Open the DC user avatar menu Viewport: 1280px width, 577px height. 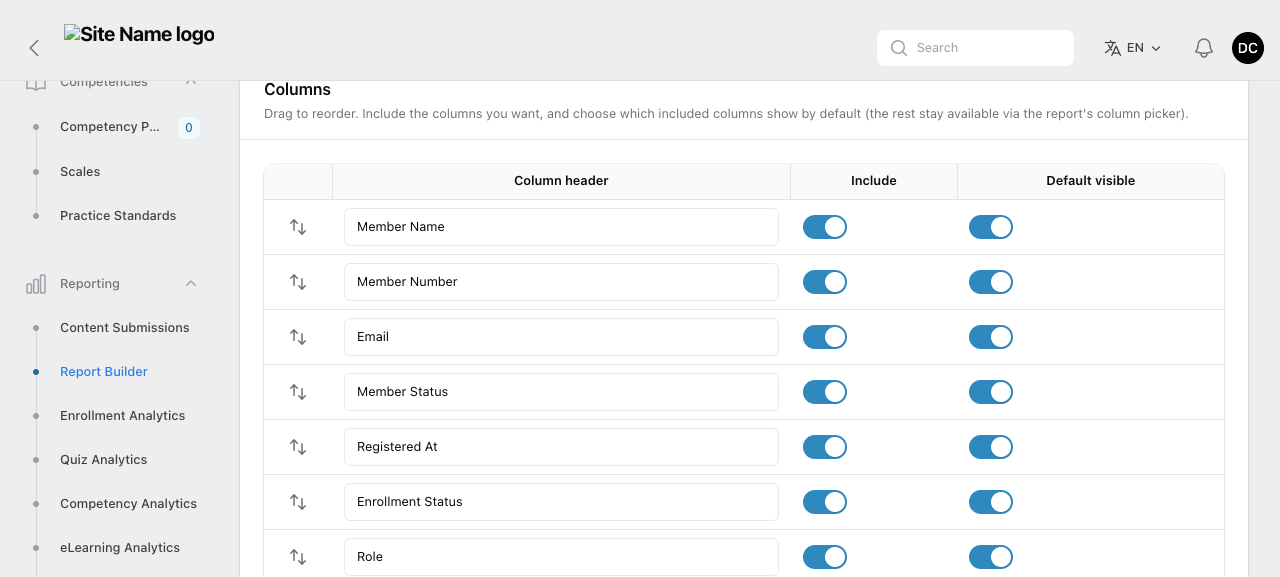click(1248, 48)
